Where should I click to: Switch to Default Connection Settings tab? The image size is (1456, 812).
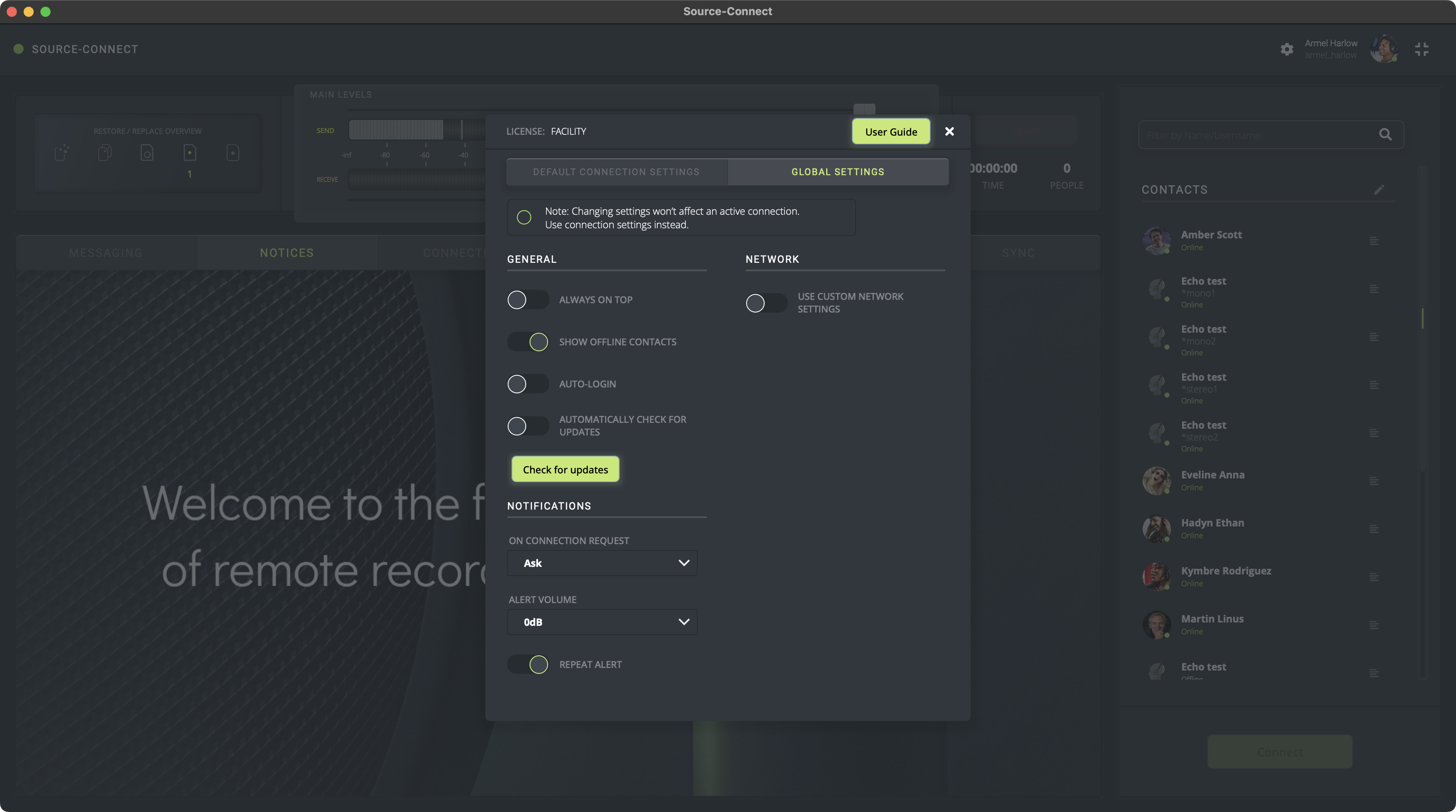[616, 172]
